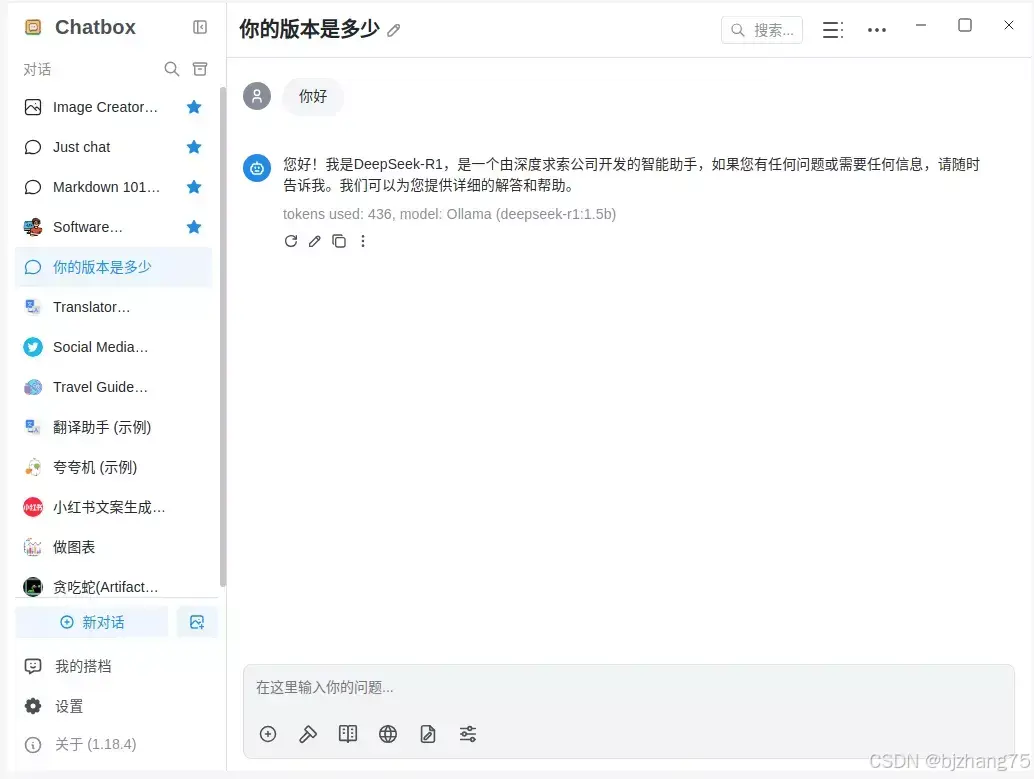Viewport: 1034px width, 779px height.
Task: Create a new image conversation via the picture icon
Action: click(197, 622)
